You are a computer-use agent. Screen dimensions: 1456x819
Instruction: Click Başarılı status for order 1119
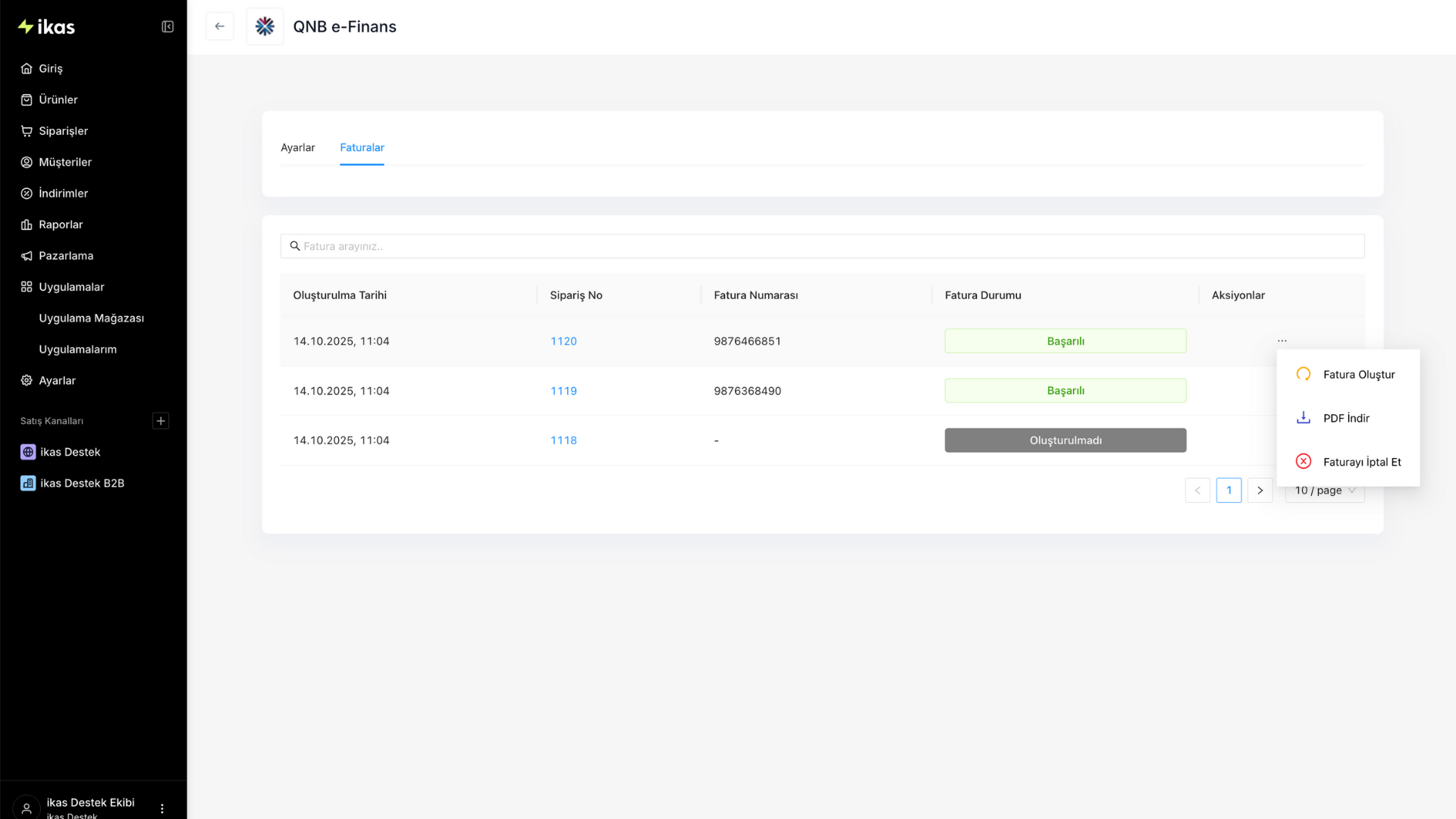[1065, 391]
